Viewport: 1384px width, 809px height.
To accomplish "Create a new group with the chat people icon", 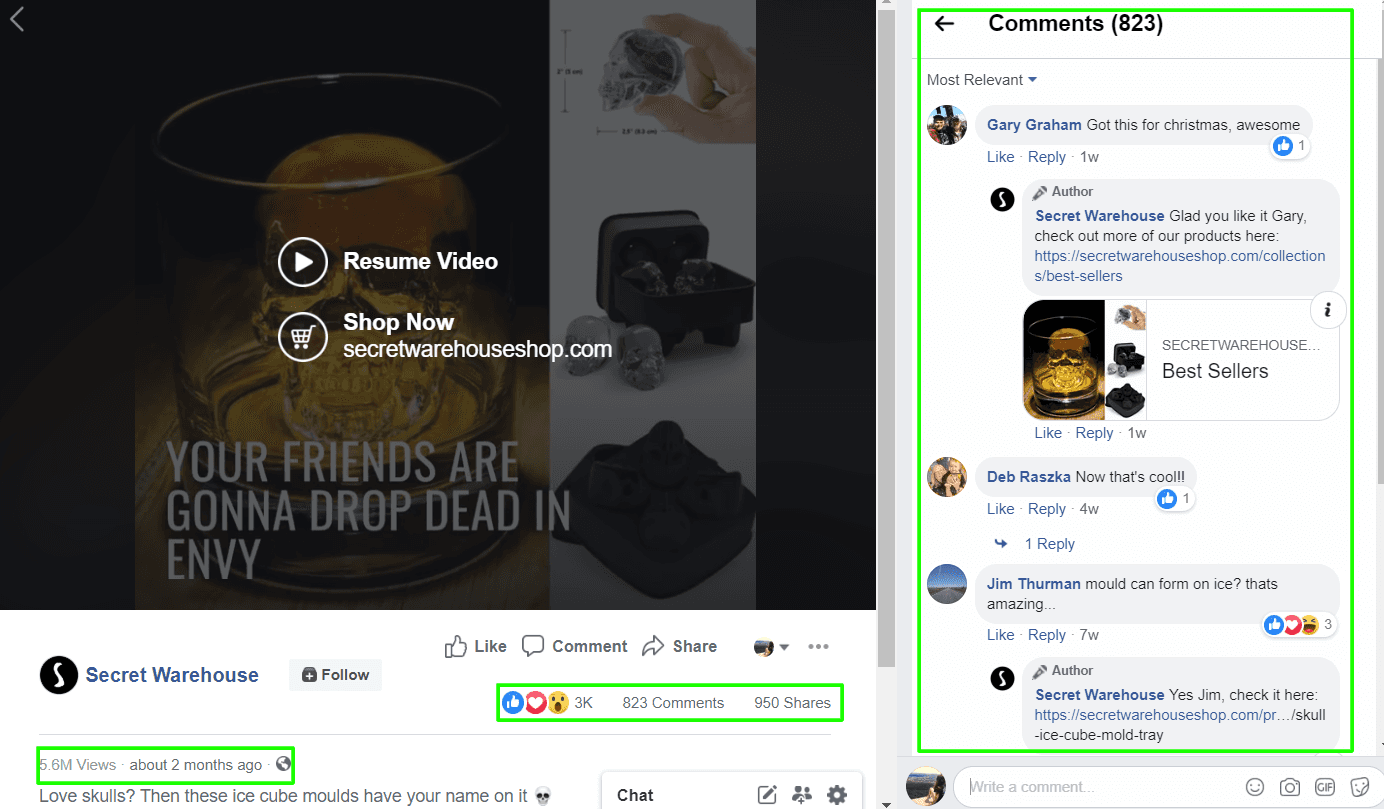I will (802, 795).
